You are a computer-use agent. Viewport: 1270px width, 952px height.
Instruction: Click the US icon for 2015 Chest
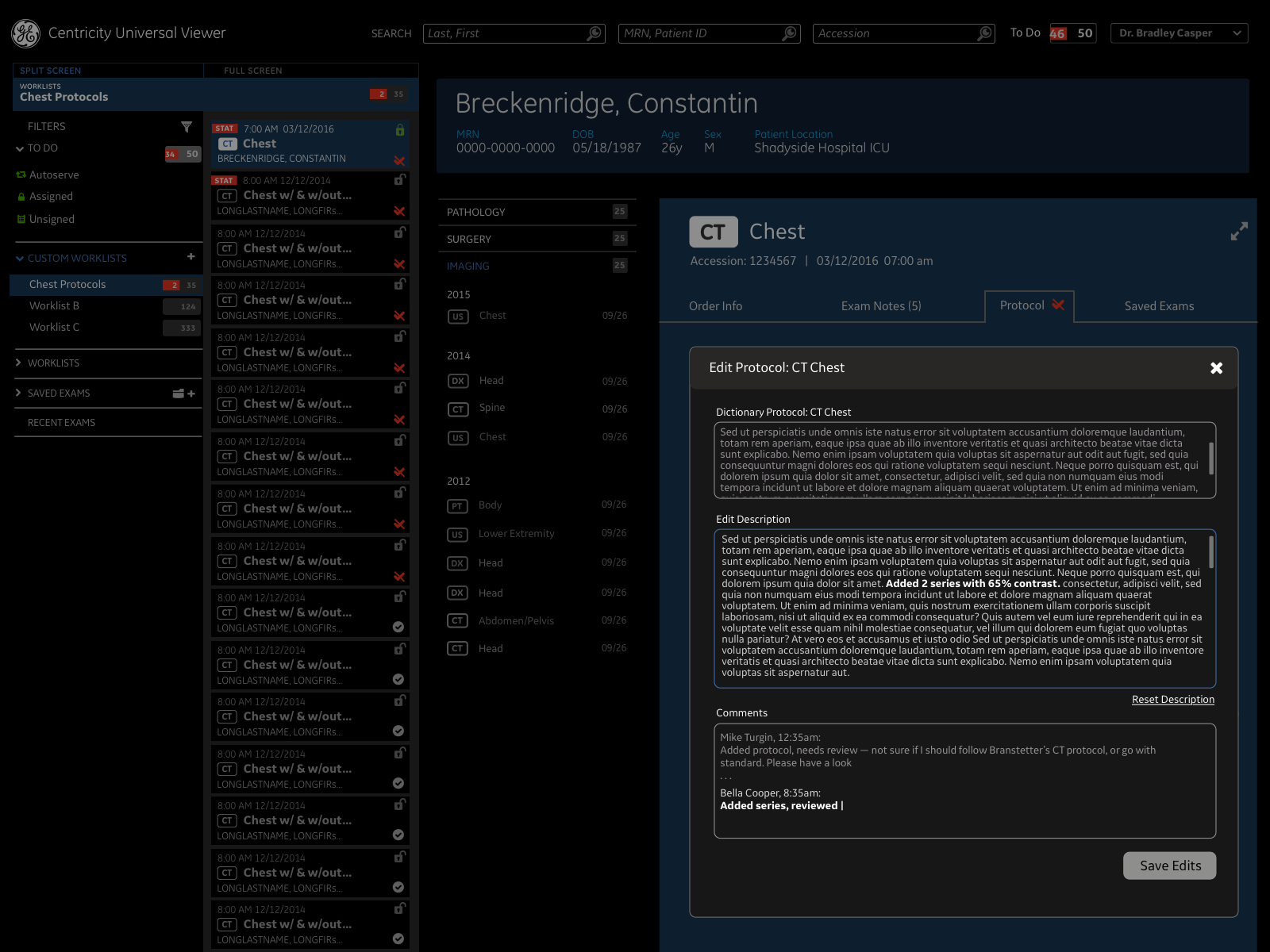click(458, 317)
